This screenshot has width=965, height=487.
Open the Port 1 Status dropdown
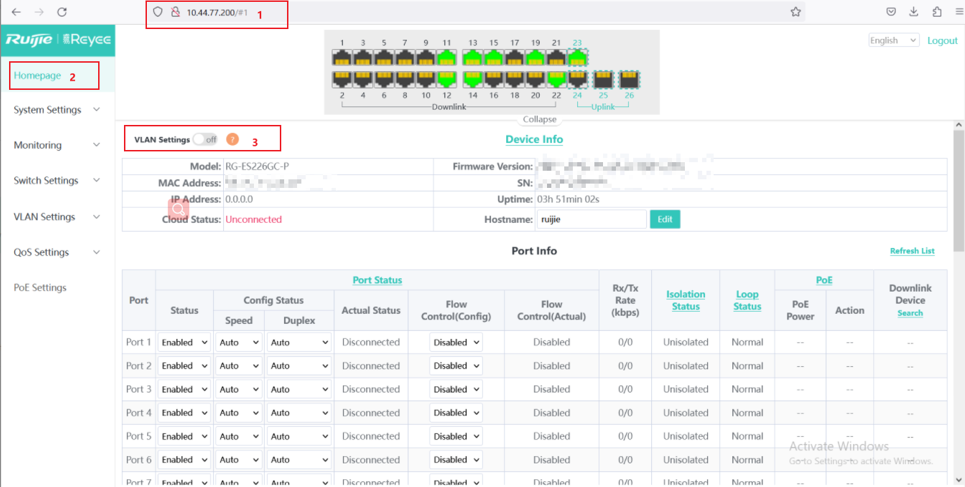pos(184,342)
